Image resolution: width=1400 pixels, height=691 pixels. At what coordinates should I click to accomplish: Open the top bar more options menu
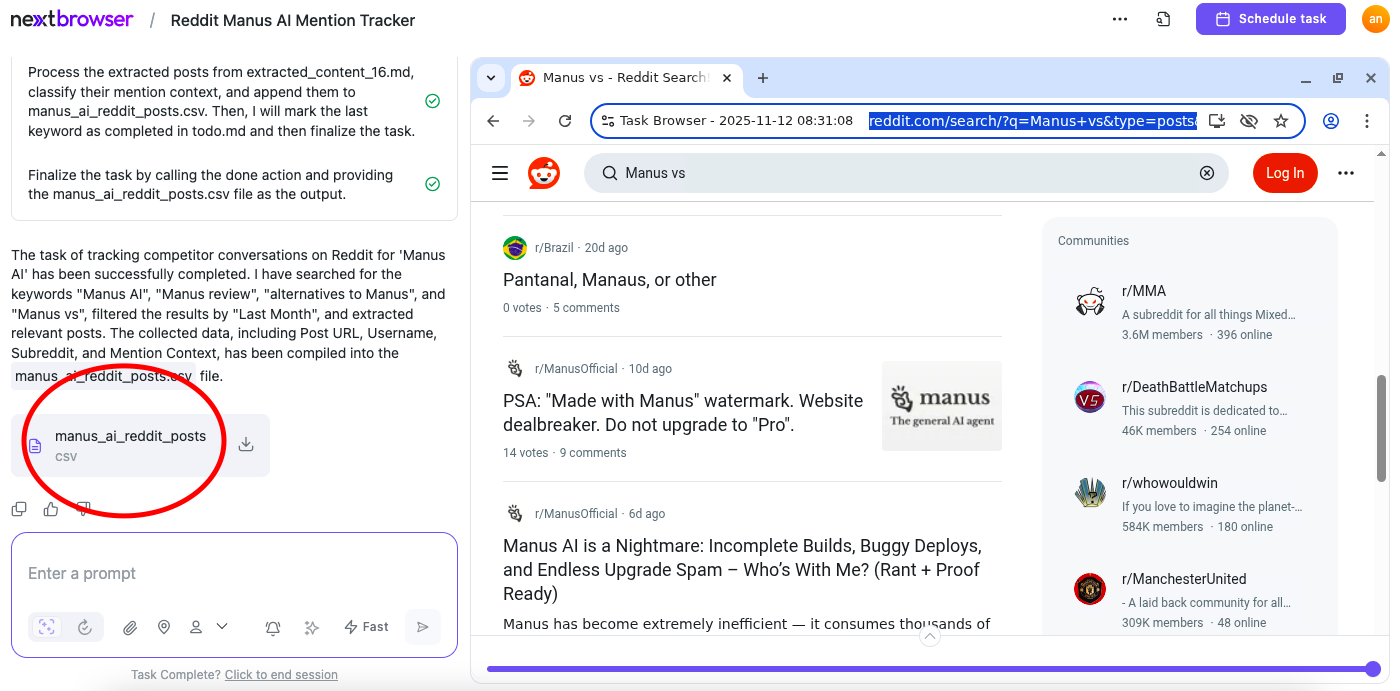tap(1120, 19)
